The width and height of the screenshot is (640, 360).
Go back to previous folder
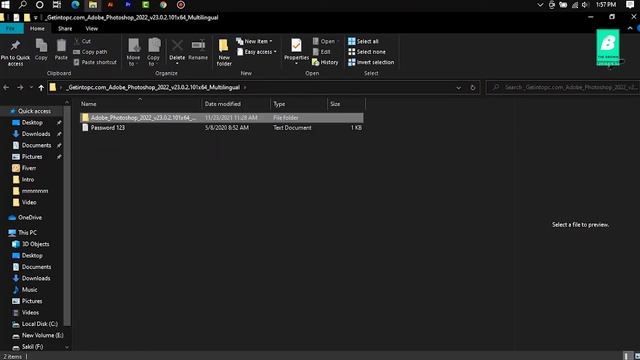[x=6, y=87]
